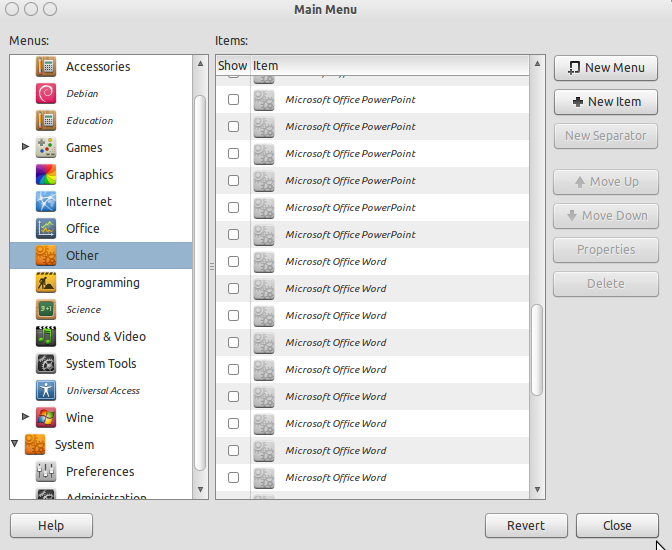Click the Menus list scroll-up arrow
The width and height of the screenshot is (672, 550).
[201, 63]
